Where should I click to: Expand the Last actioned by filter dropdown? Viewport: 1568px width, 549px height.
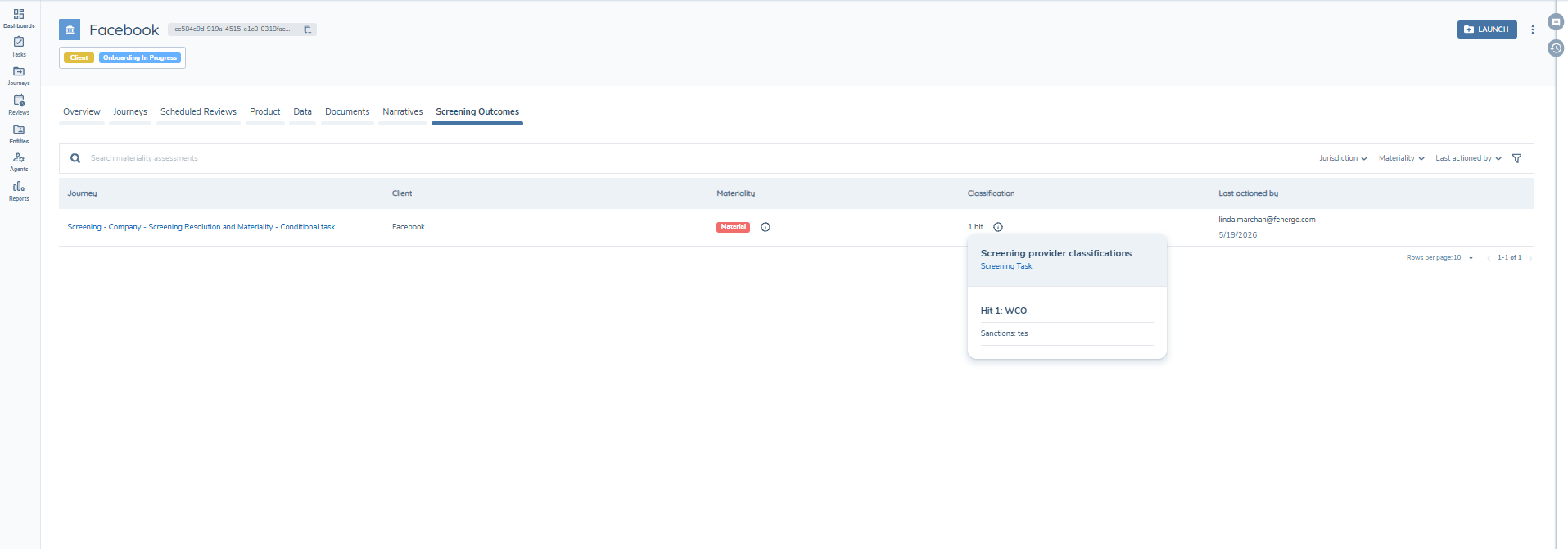(x=1468, y=158)
